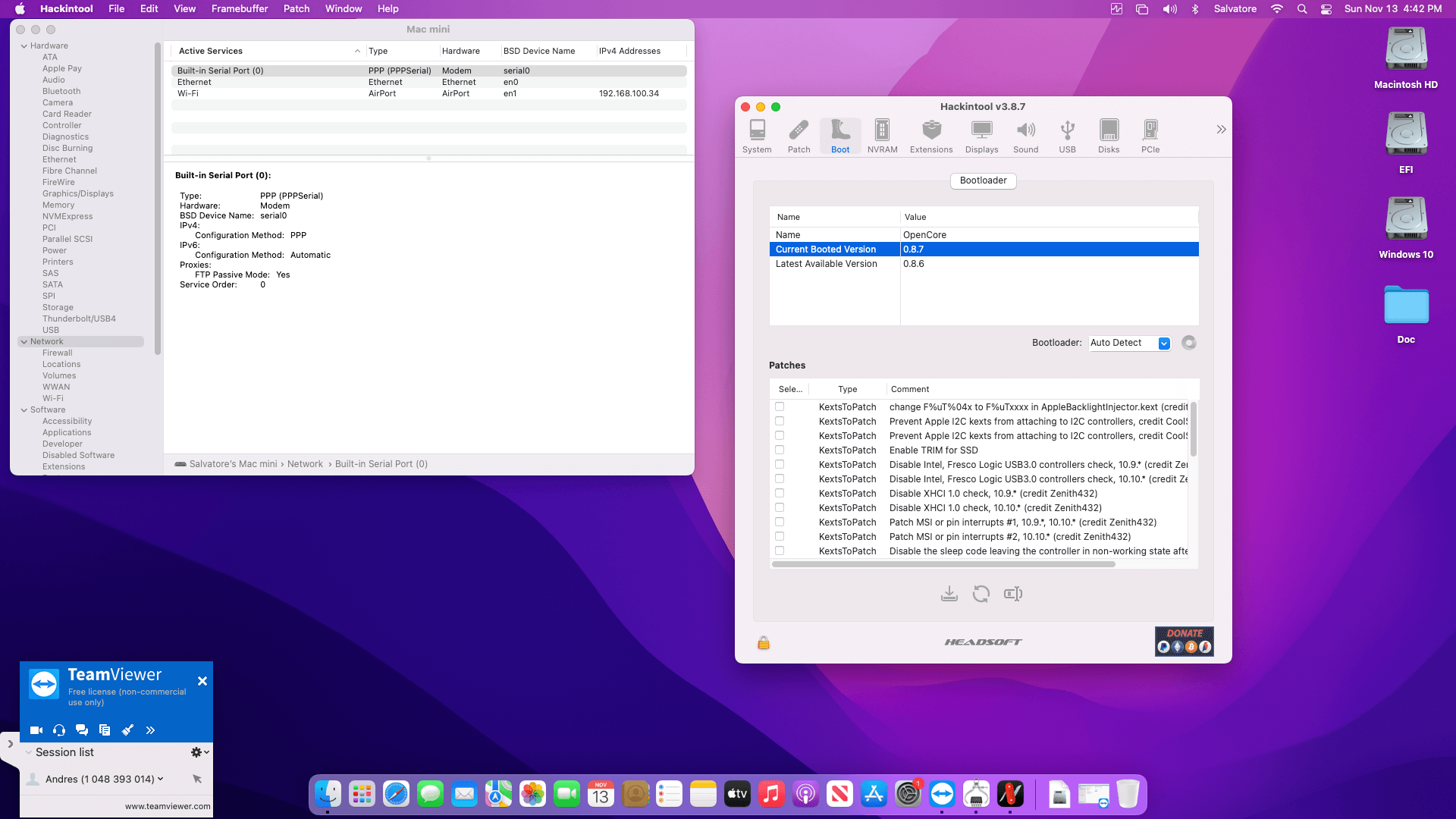Click the patches list vertical scrollbar
This screenshot has width=1456, height=819.
1194,428
